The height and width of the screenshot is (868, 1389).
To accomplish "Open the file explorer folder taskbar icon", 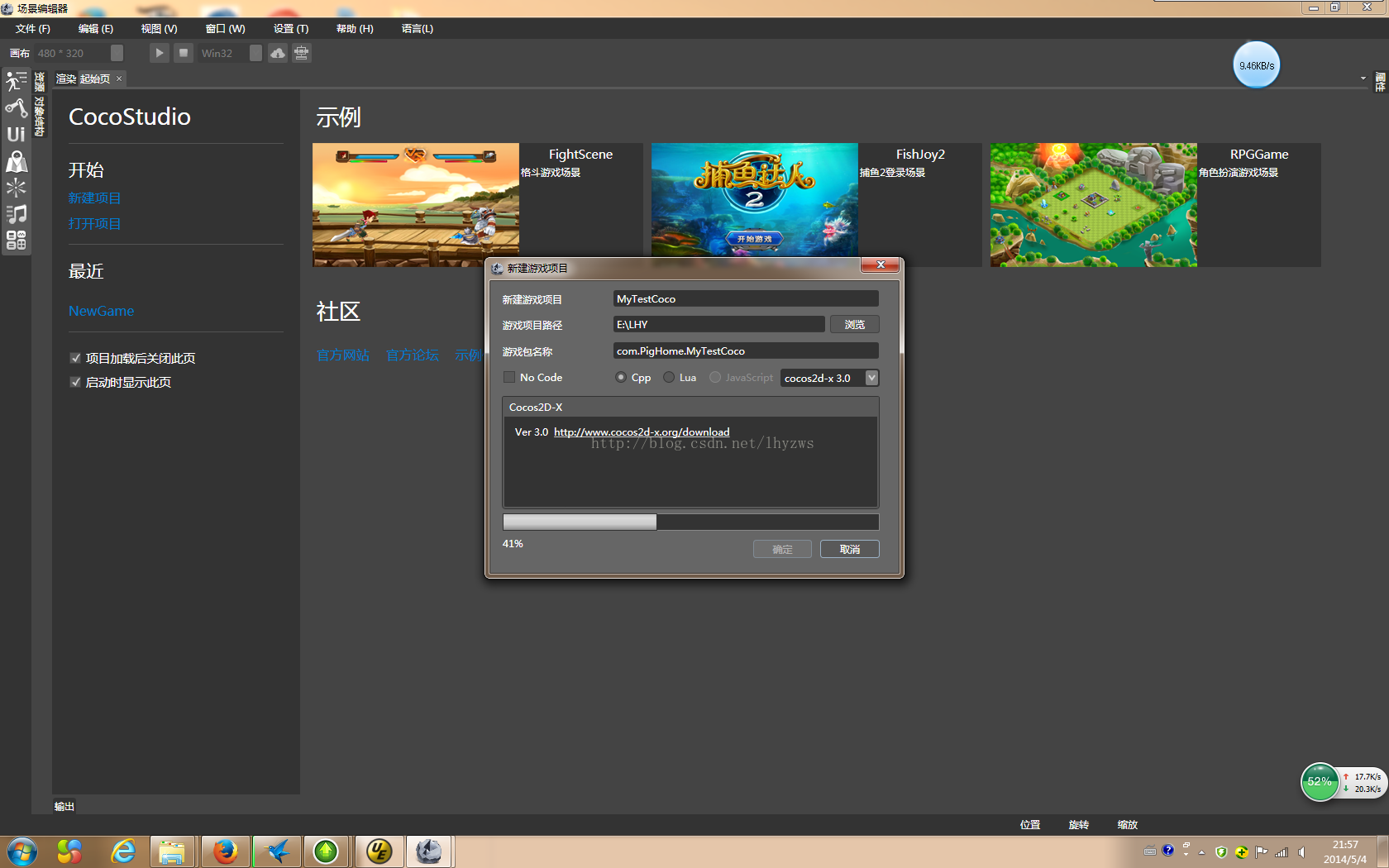I will (172, 851).
